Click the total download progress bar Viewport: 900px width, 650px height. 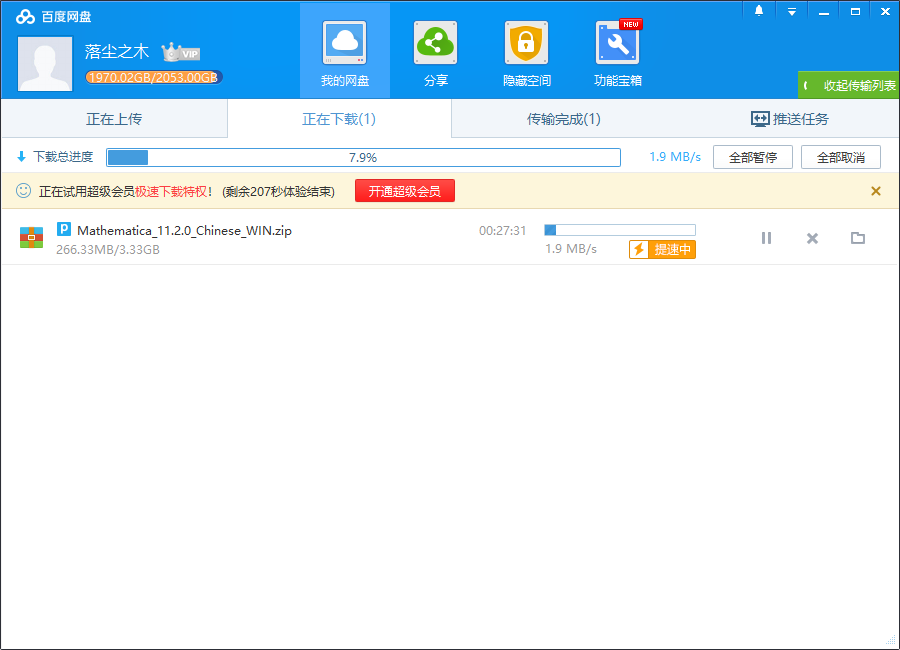363,157
